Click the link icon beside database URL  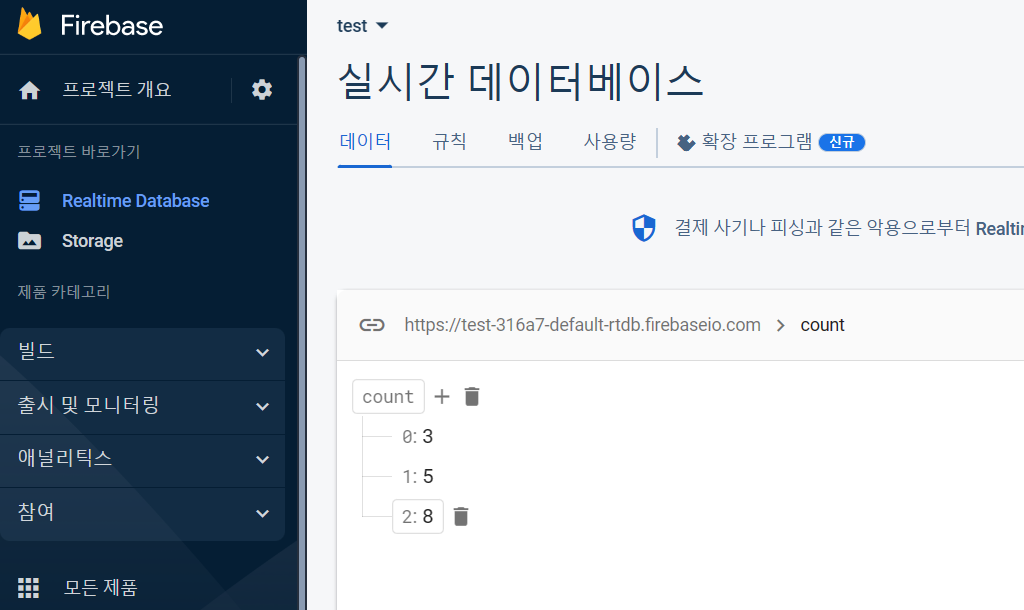pos(372,325)
